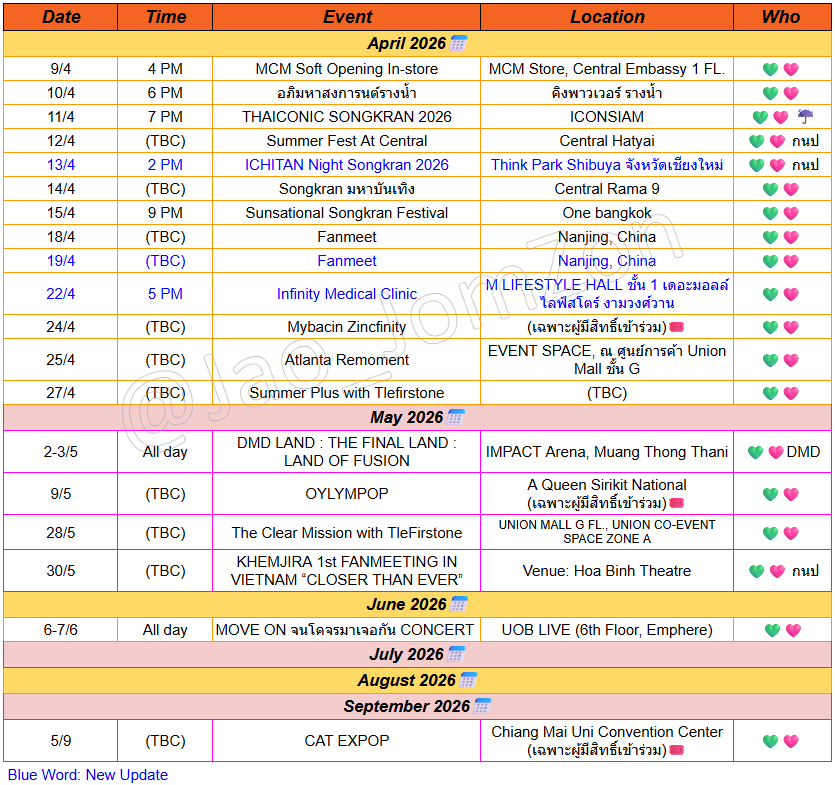Click the OYLYMPOP event cell

pos(347,494)
